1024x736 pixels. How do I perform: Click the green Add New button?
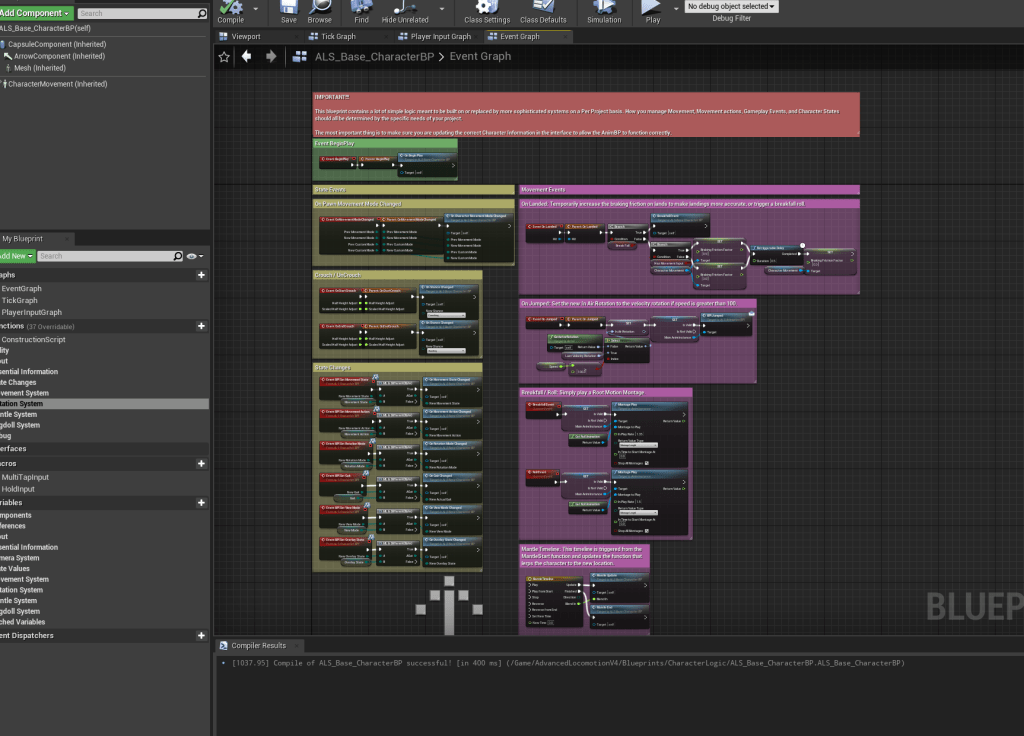pos(16,256)
